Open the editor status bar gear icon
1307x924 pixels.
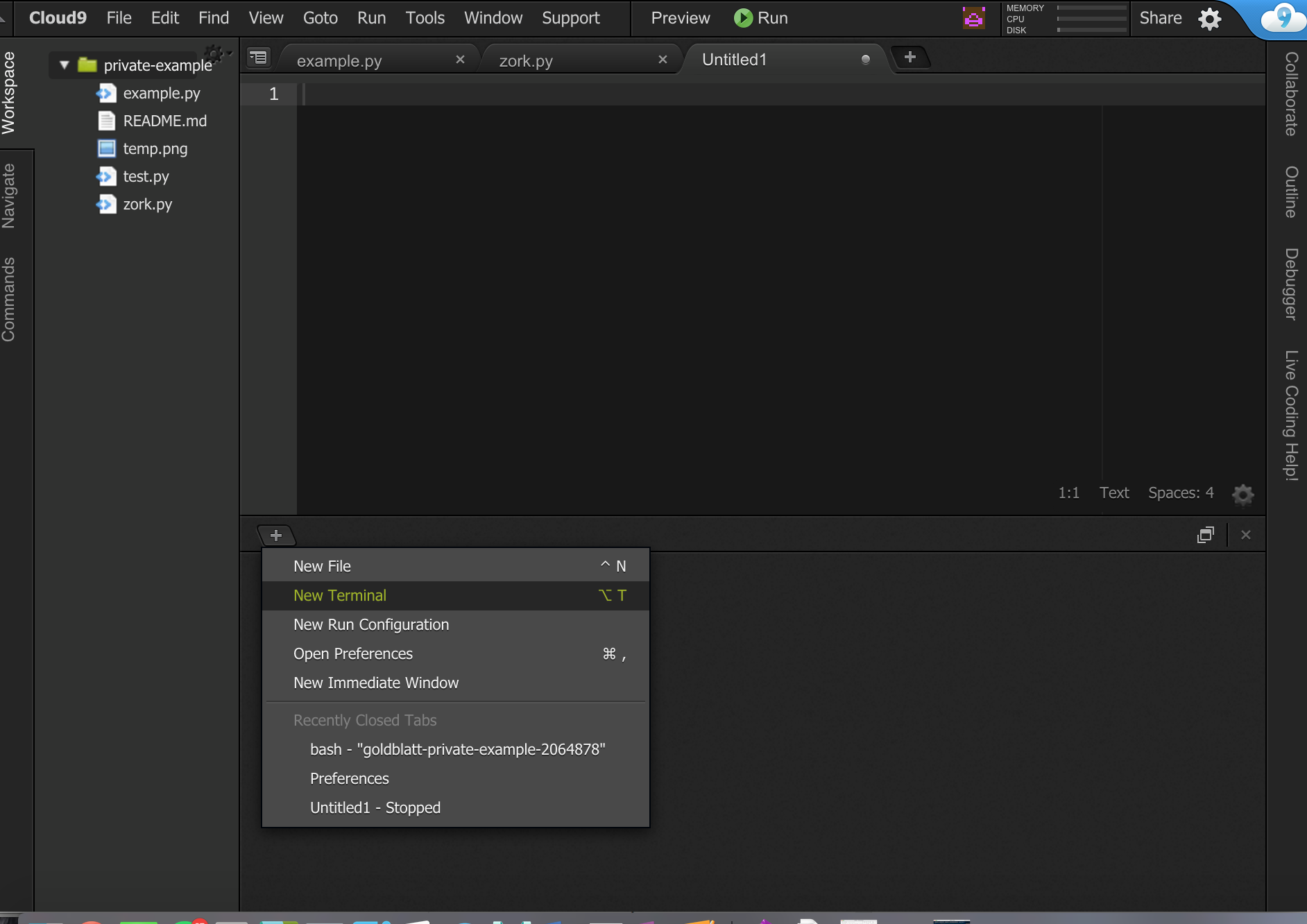click(1242, 494)
